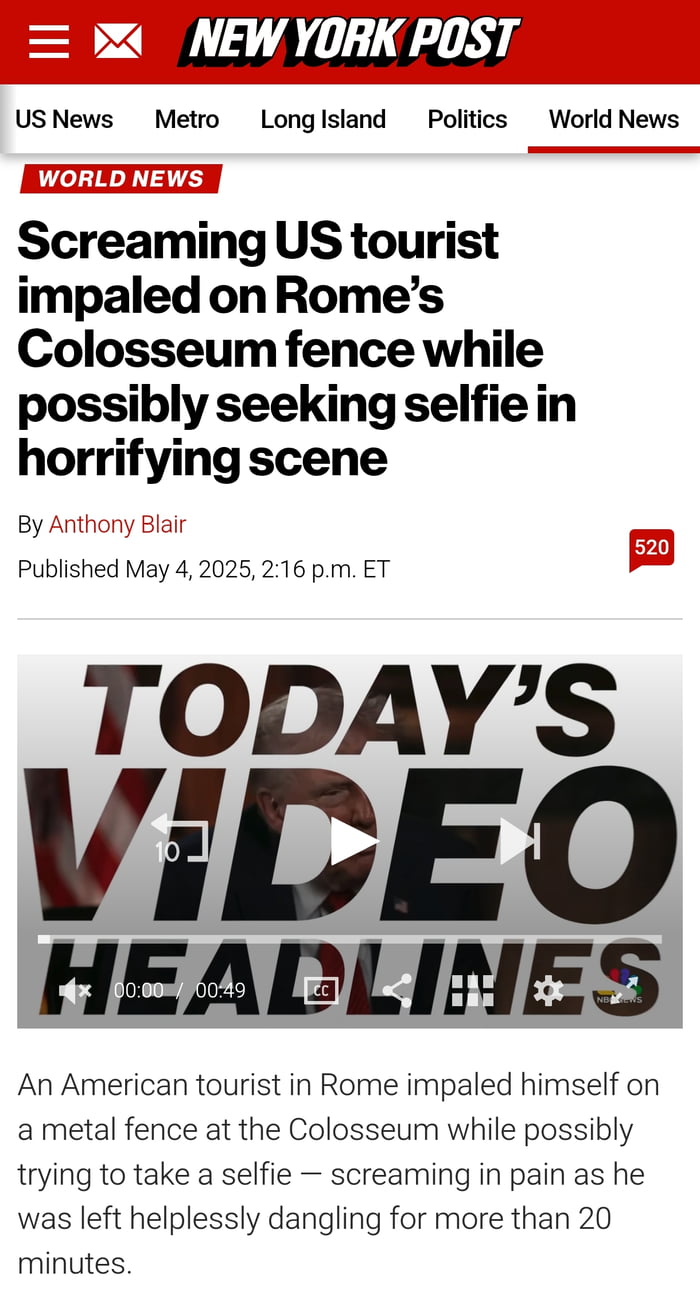The image size is (700, 1292).
Task: Rewind video 10 seconds
Action: [179, 838]
